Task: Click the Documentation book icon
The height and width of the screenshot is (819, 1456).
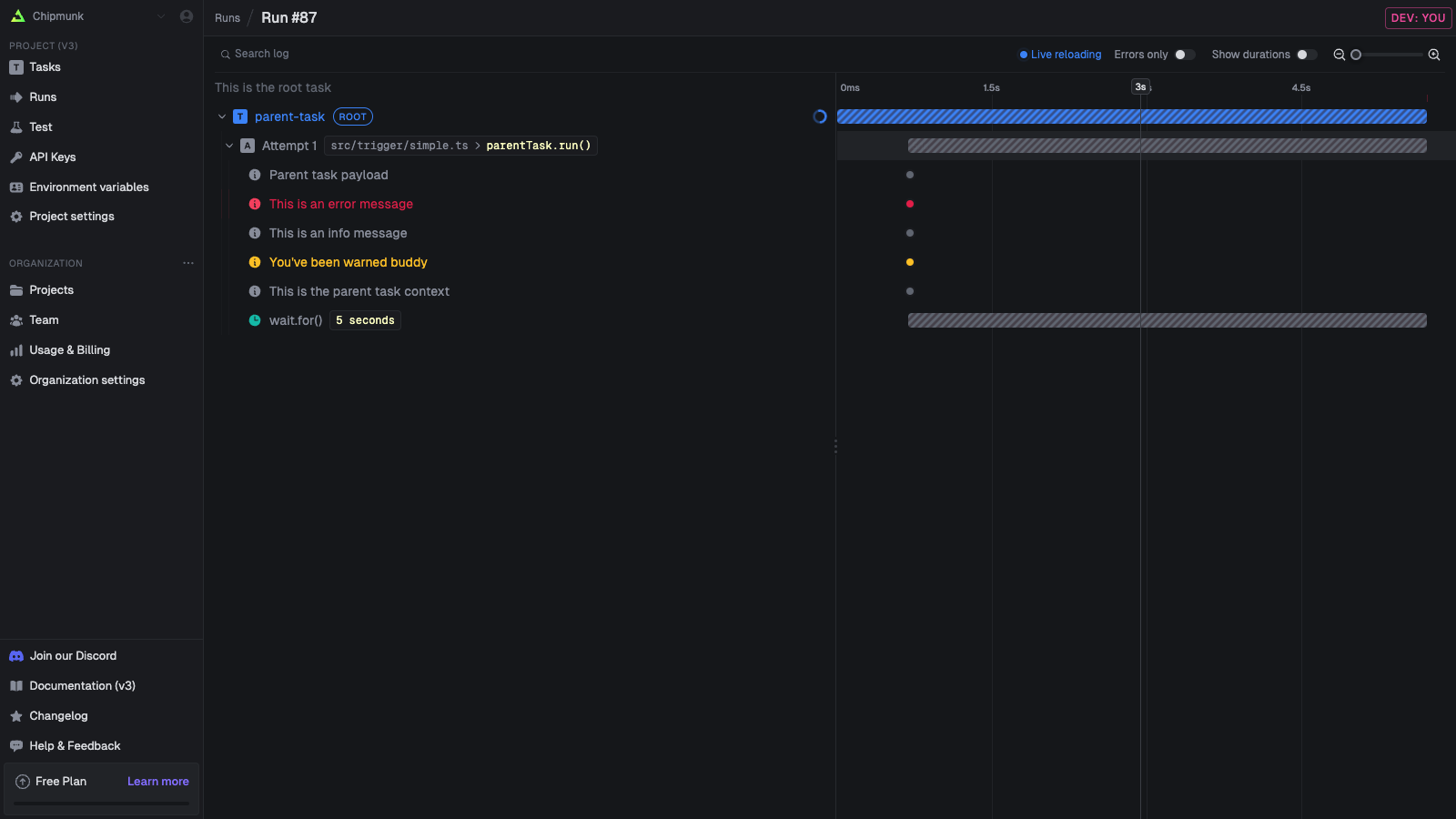Action: 16,686
